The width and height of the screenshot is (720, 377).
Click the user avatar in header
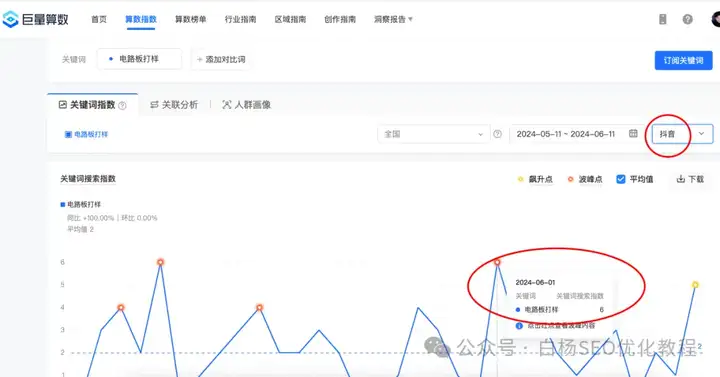tap(715, 19)
